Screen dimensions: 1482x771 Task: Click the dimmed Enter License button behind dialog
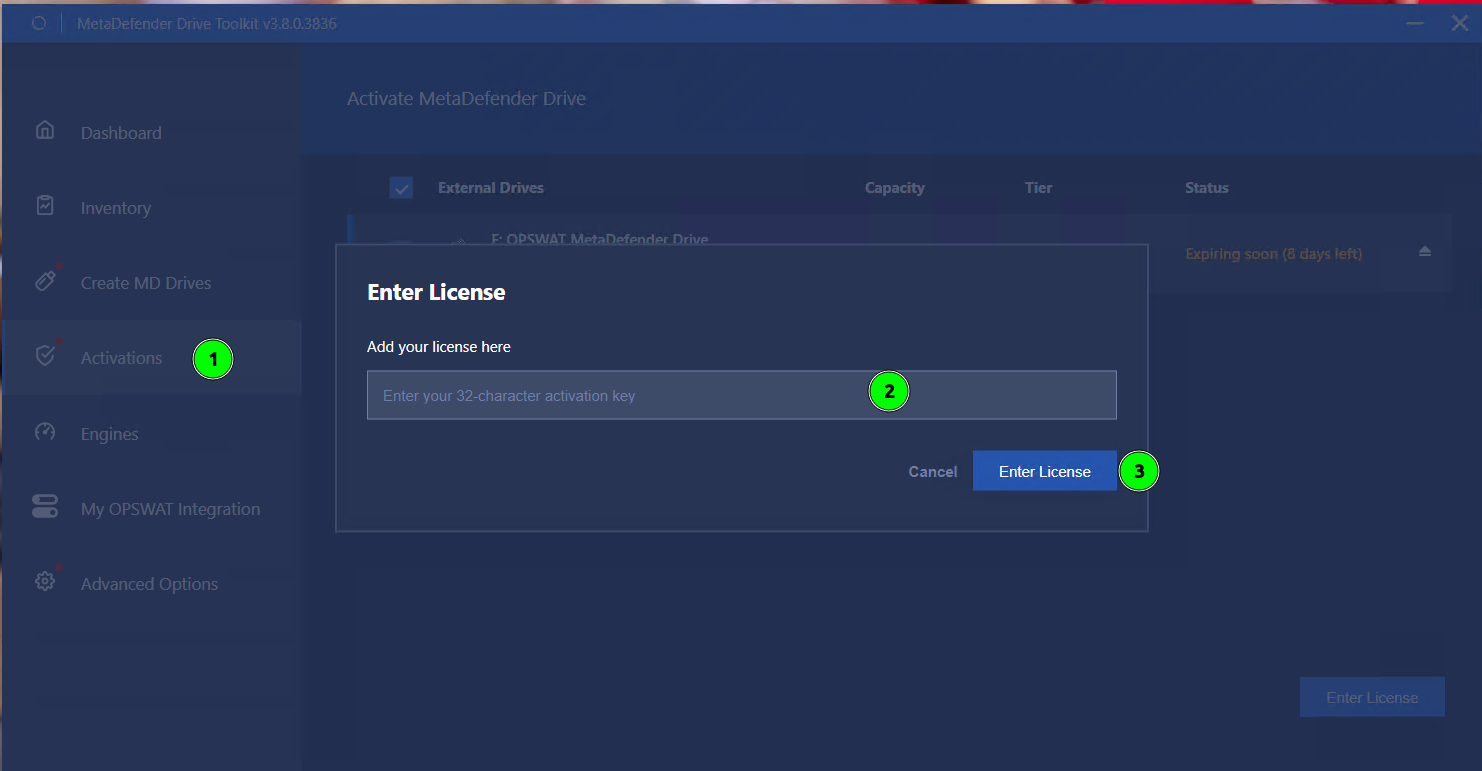[x=1372, y=697]
